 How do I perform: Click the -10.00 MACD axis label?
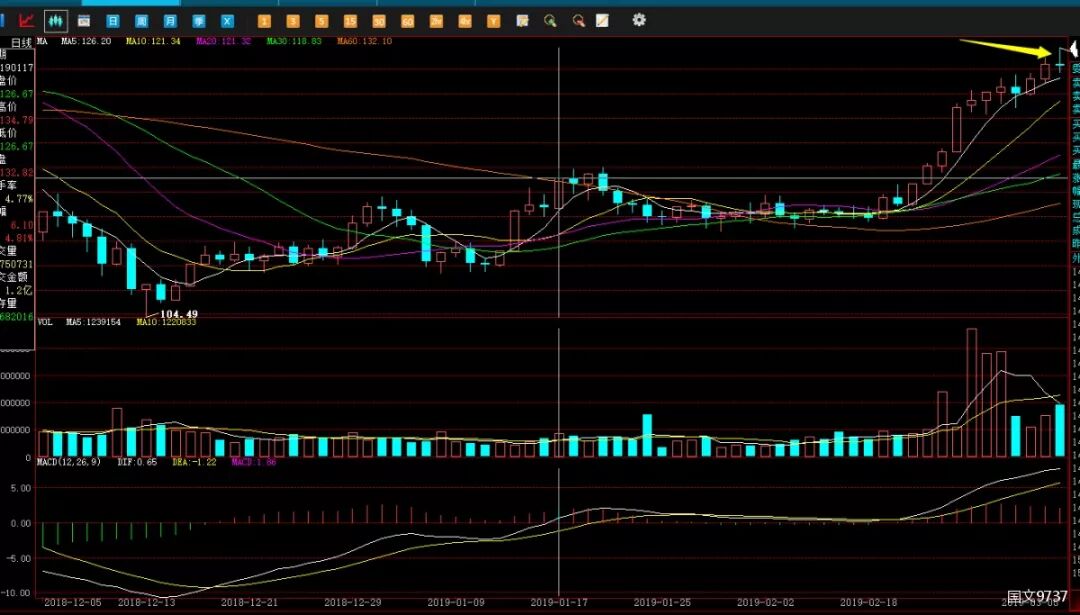(17, 593)
